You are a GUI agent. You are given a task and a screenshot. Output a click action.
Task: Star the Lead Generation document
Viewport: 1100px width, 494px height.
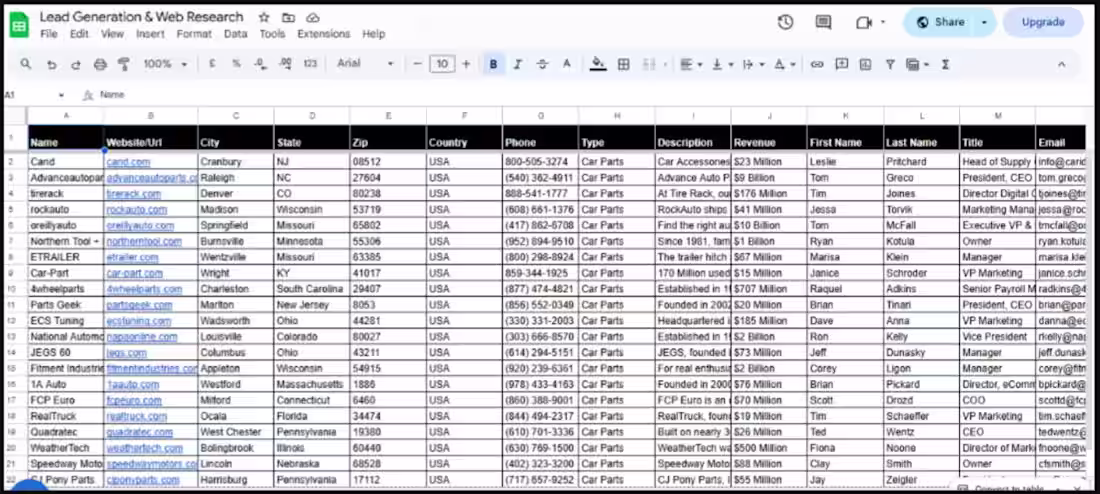point(264,18)
